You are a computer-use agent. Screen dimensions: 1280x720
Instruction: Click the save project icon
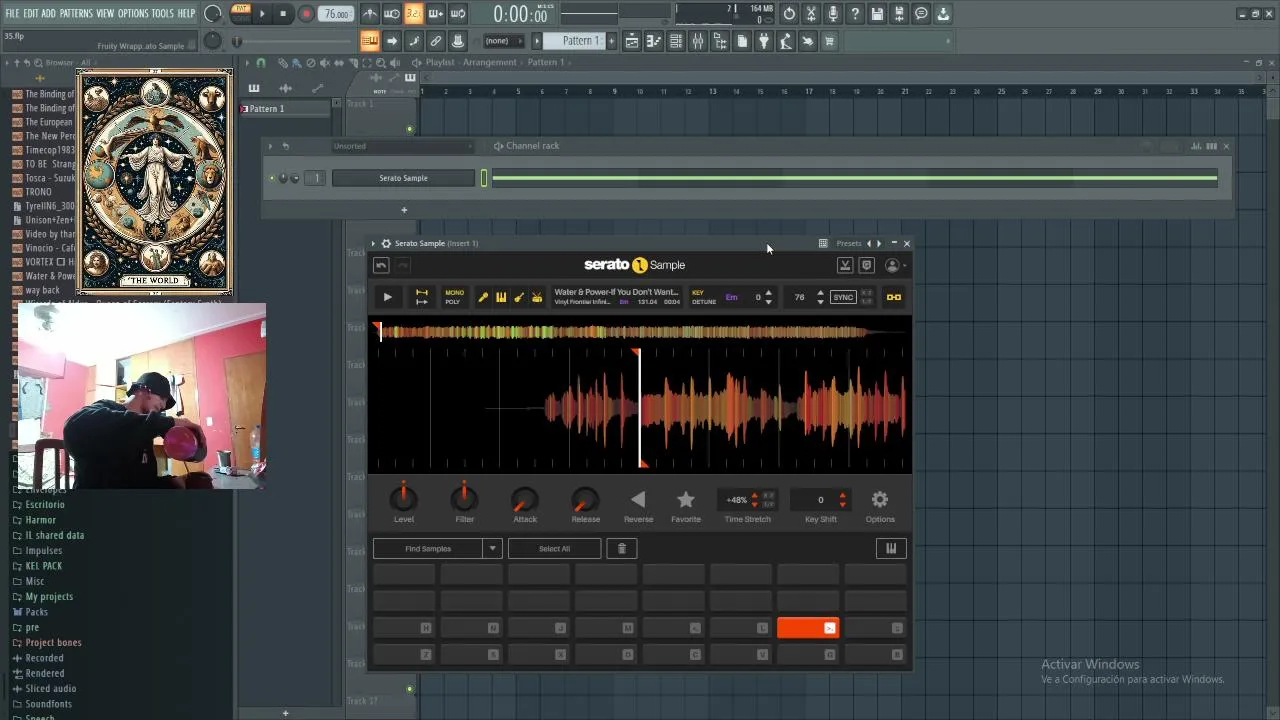877,14
